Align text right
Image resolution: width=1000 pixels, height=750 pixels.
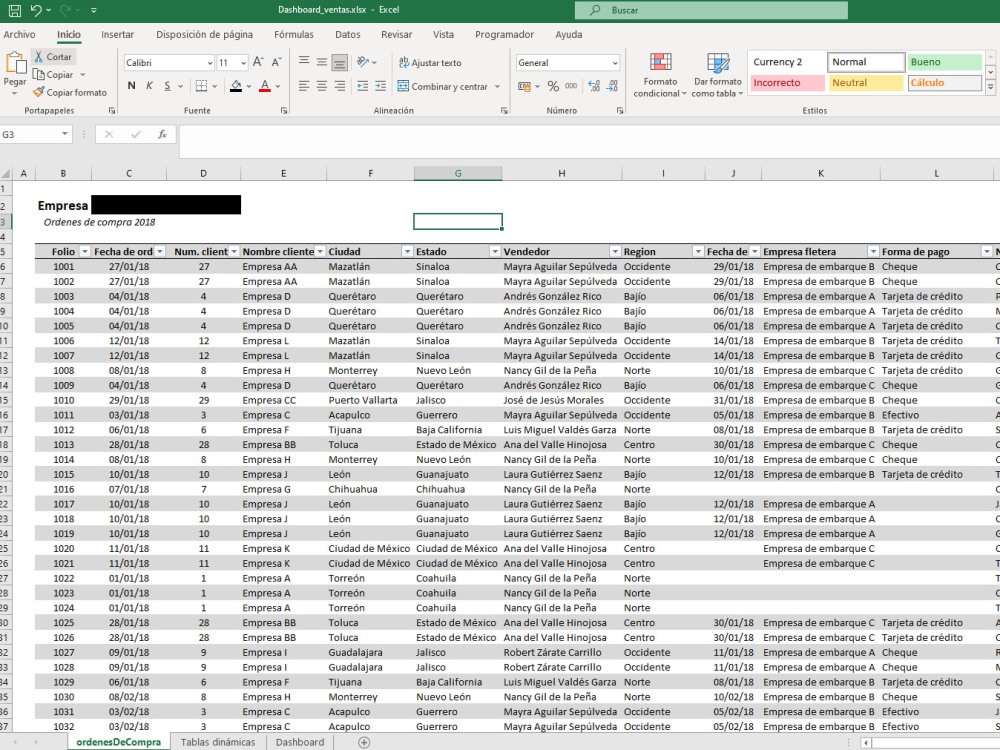pos(340,85)
